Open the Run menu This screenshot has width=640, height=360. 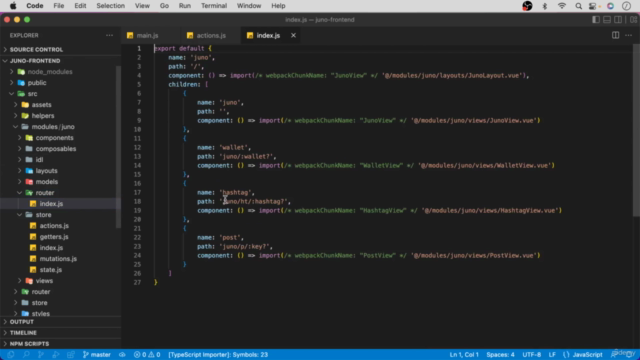184,6
